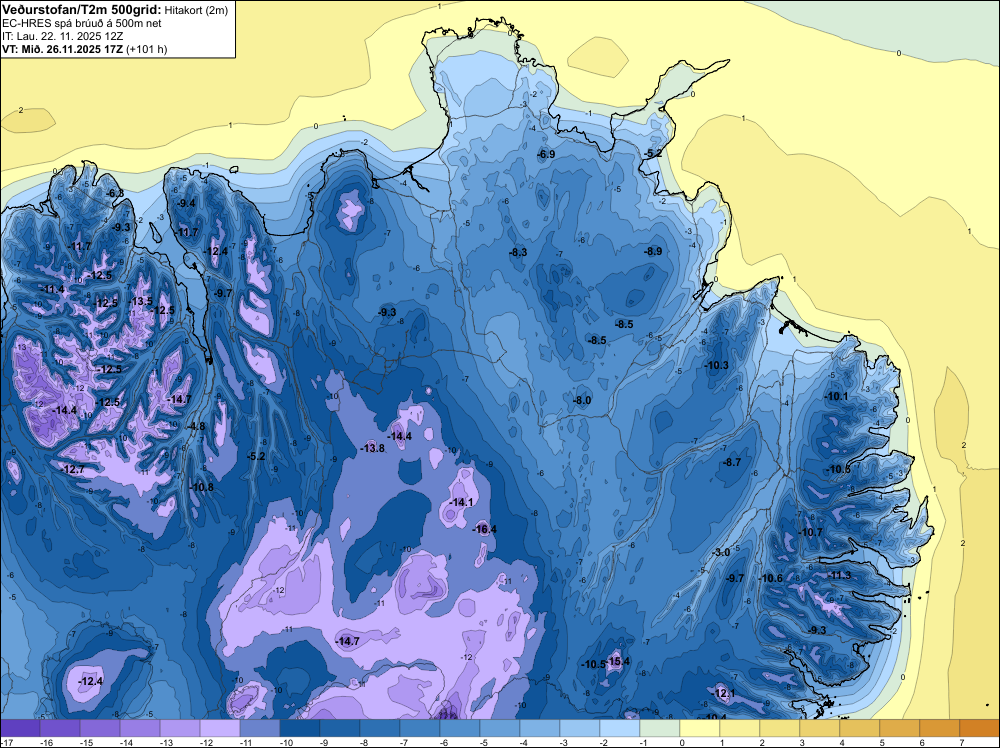This screenshot has width=1000, height=748.
Task: Click the -10.8 temperature value on map
Action: pos(202,487)
